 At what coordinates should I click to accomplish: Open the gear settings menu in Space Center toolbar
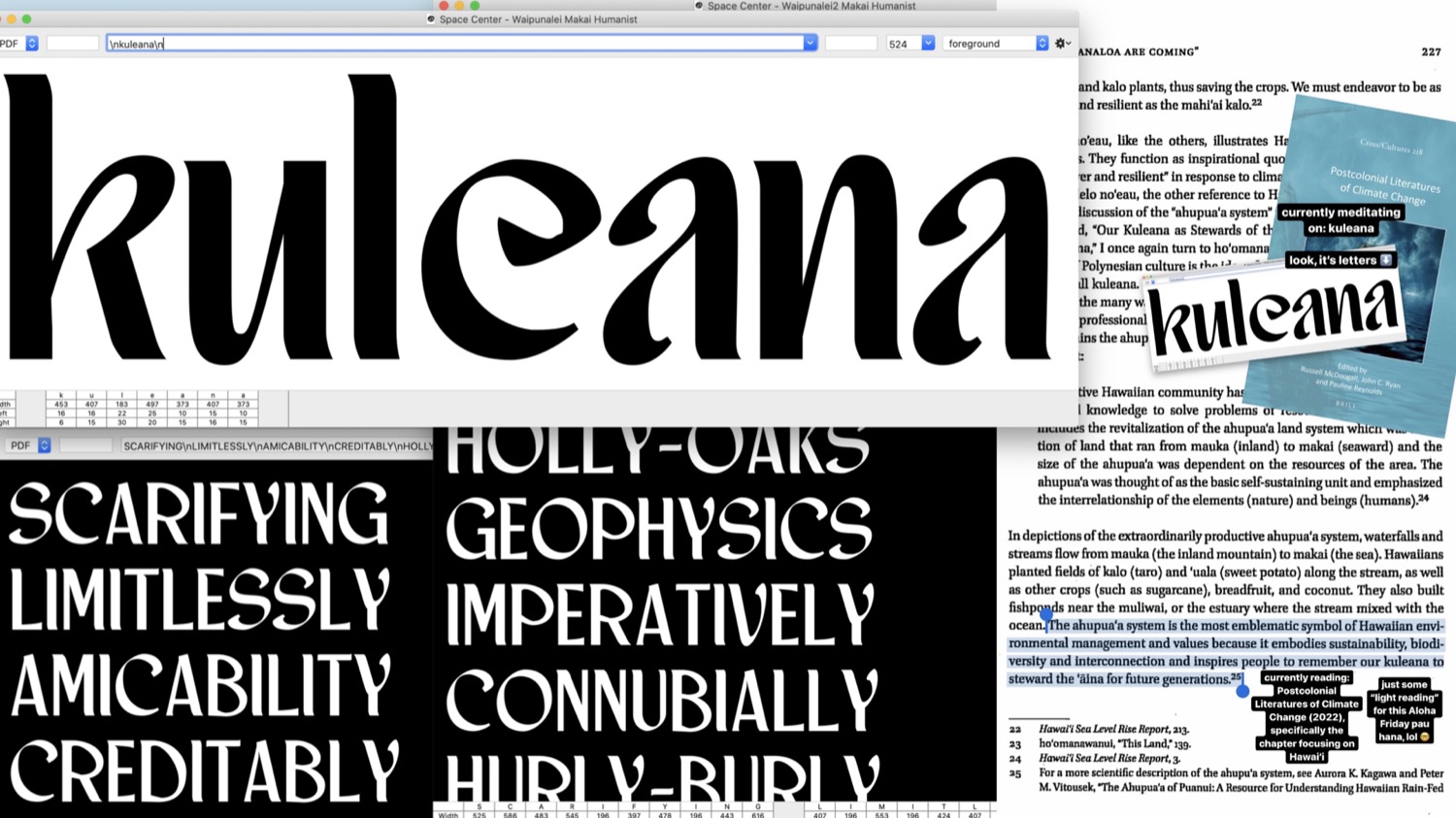click(x=1062, y=44)
